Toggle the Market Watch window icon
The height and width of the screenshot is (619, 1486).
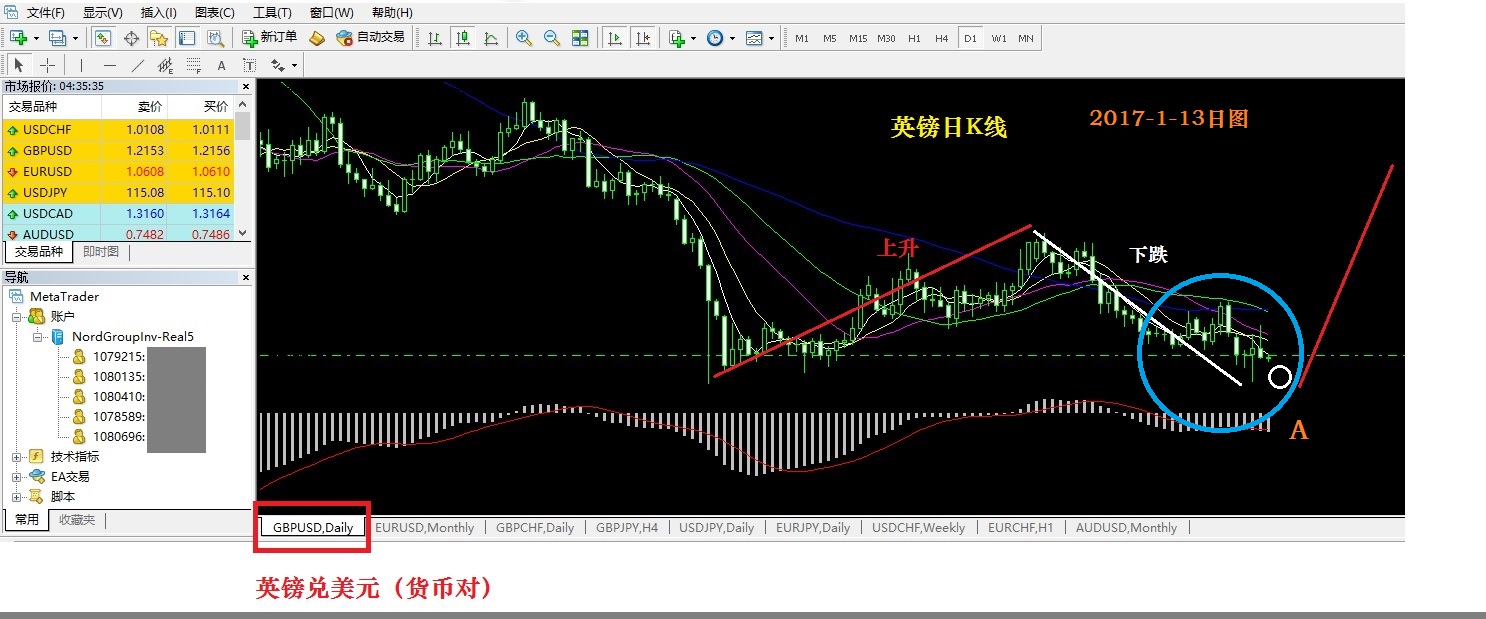click(103, 38)
